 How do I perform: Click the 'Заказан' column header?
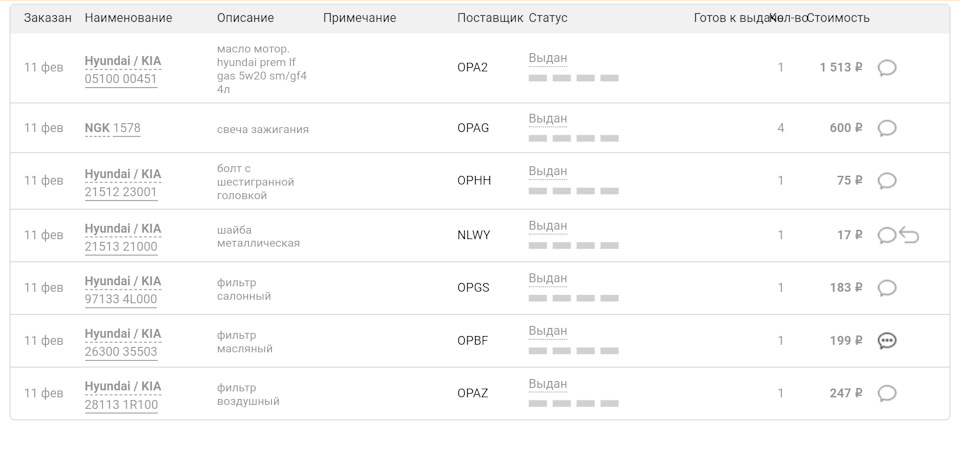coord(48,18)
